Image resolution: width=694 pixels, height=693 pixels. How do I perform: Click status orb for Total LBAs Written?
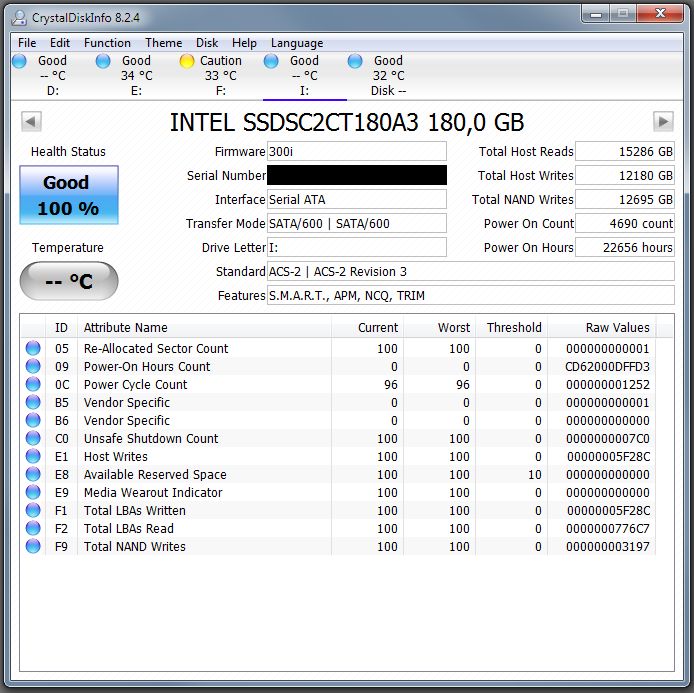33,510
